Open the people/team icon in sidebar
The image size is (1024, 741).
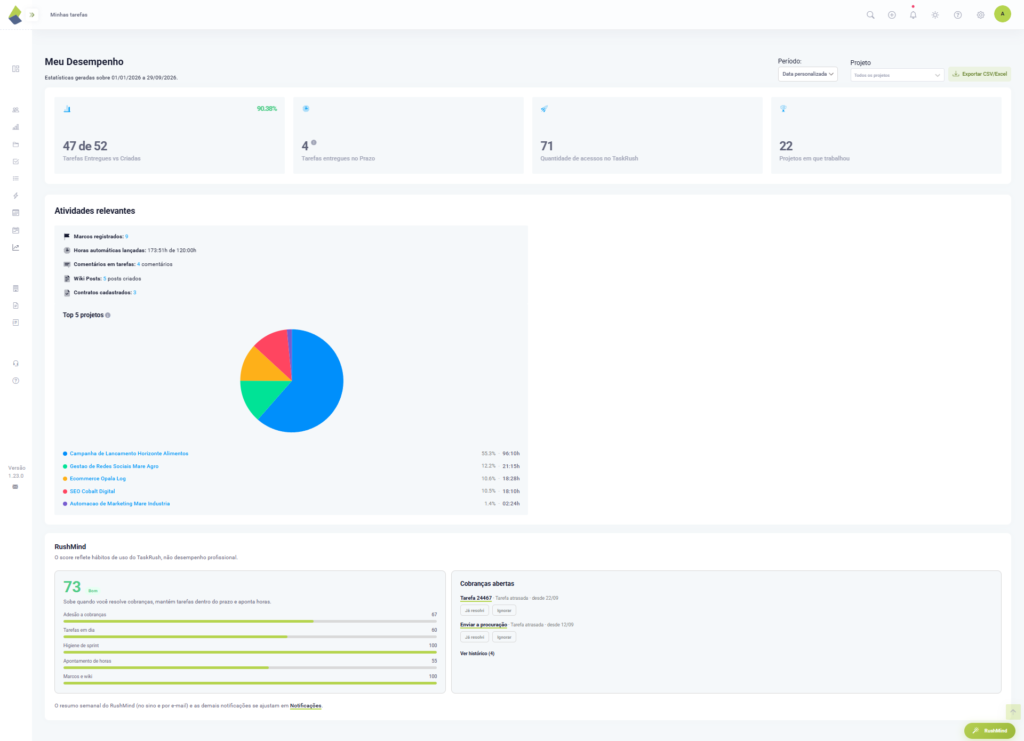(x=16, y=110)
